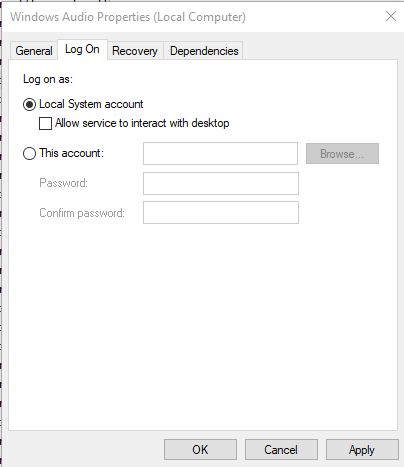Select the Log On tab
Image resolution: width=404 pixels, height=467 pixels.
coord(82,49)
